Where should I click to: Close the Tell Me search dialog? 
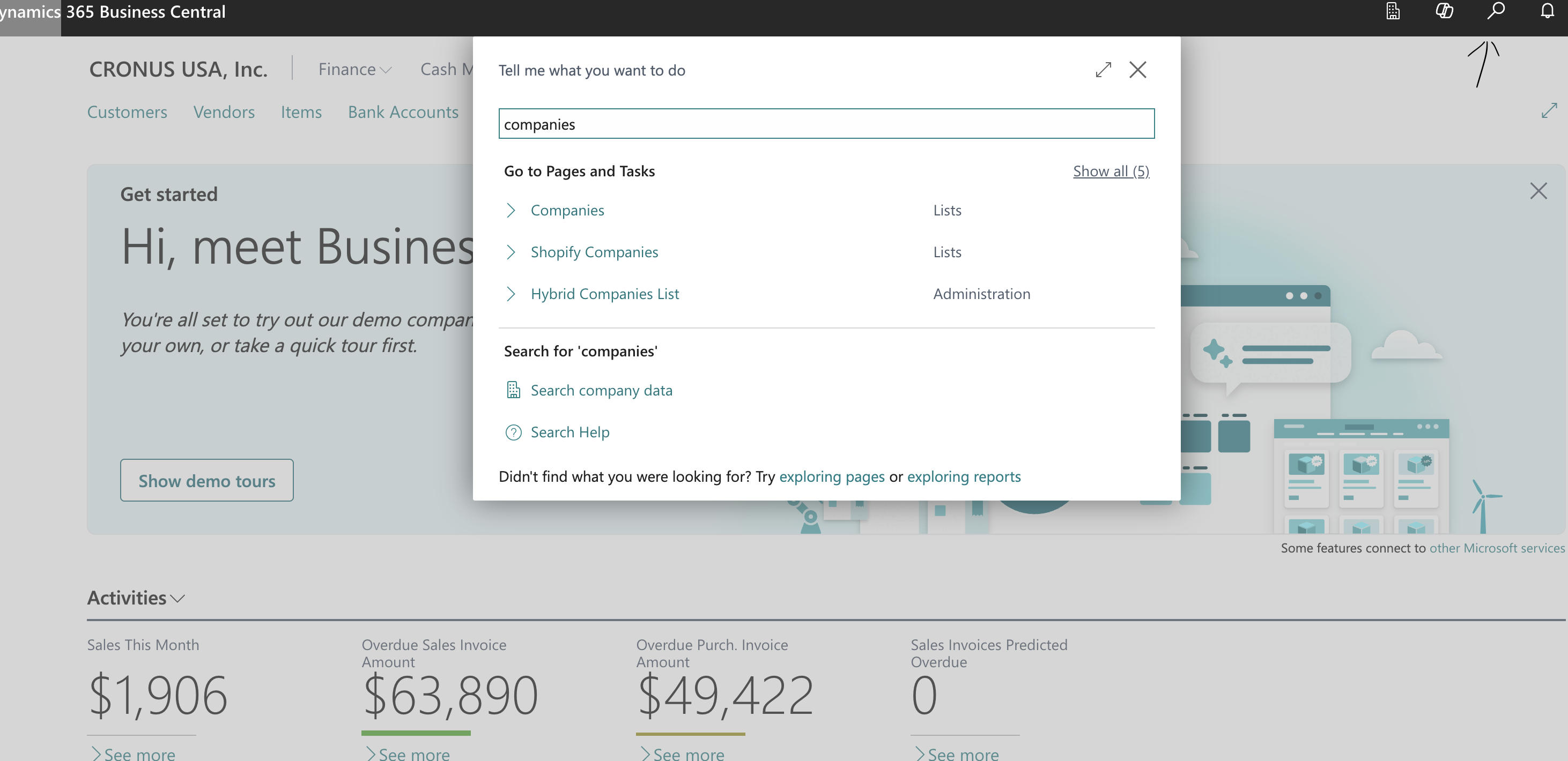(1137, 70)
